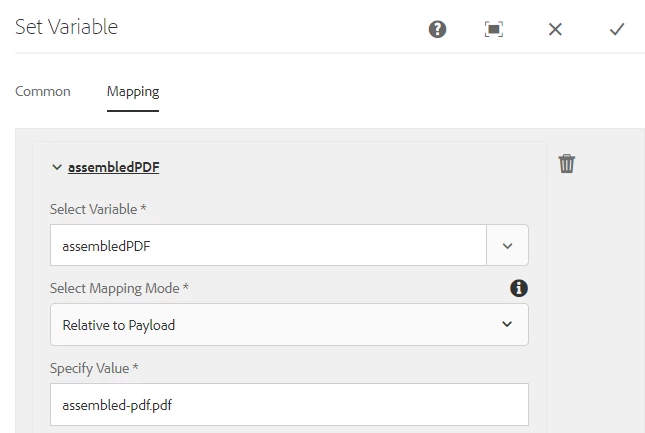Collapse the assembledPDF section using its chevron

pos(57,167)
